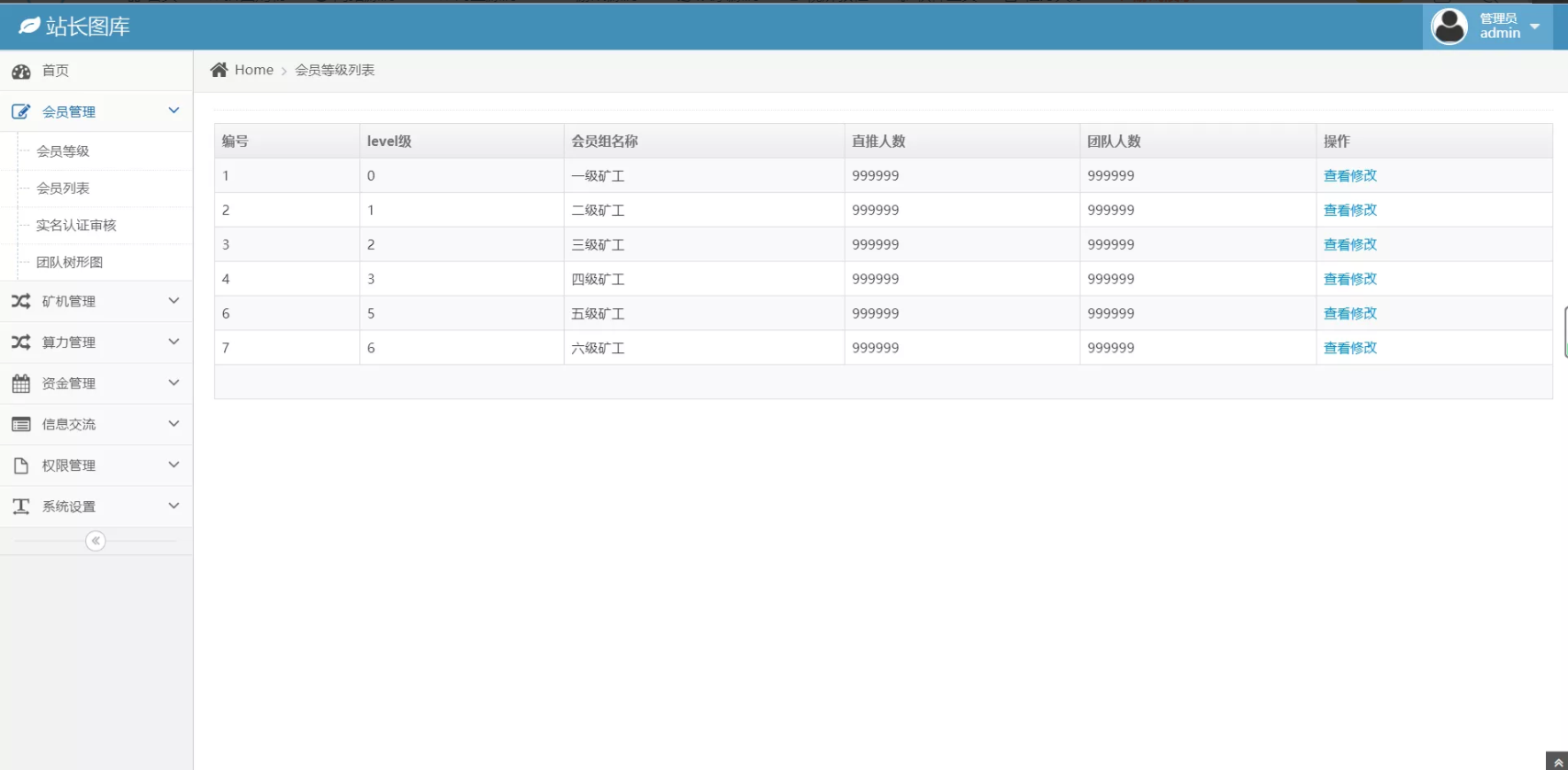This screenshot has height=770, width=1568.
Task: Expand the 系统设置 chevron
Action: click(174, 506)
